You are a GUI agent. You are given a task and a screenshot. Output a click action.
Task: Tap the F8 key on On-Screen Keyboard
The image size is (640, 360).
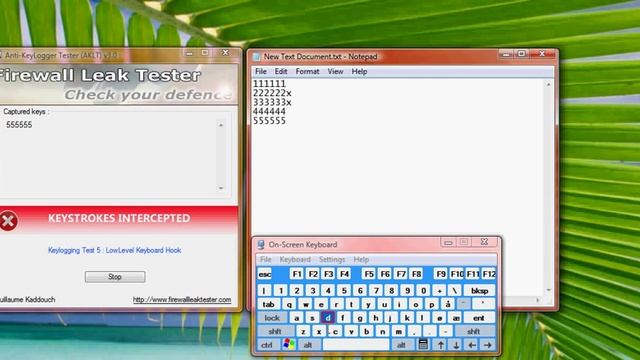point(416,274)
